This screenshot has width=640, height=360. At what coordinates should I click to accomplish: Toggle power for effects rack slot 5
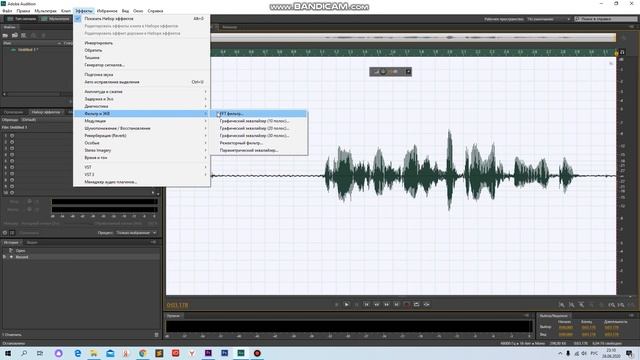click(x=12, y=161)
